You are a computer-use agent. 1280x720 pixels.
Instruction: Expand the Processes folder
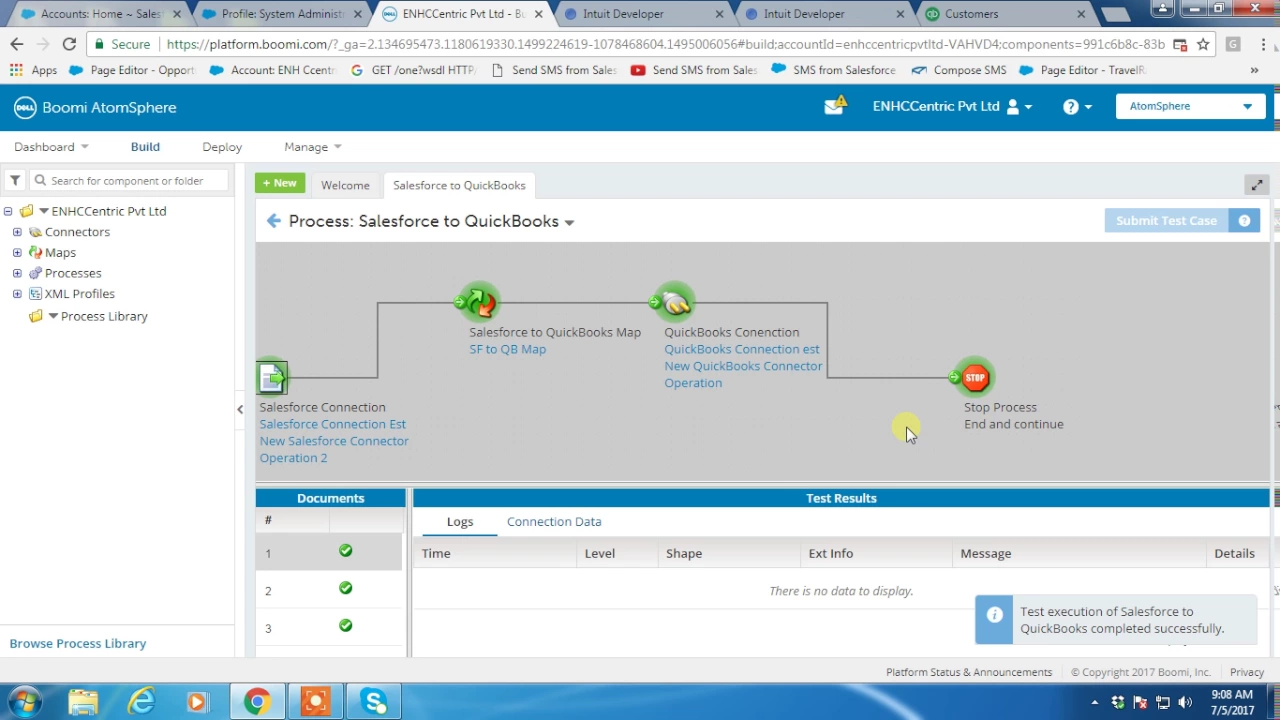click(17, 273)
